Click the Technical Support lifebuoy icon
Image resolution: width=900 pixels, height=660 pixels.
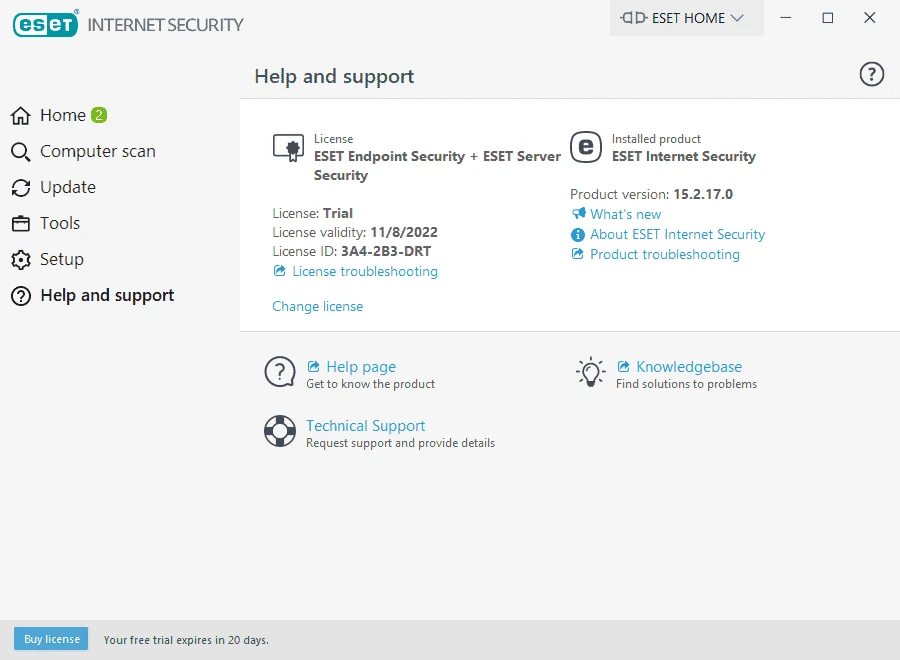pyautogui.click(x=280, y=431)
